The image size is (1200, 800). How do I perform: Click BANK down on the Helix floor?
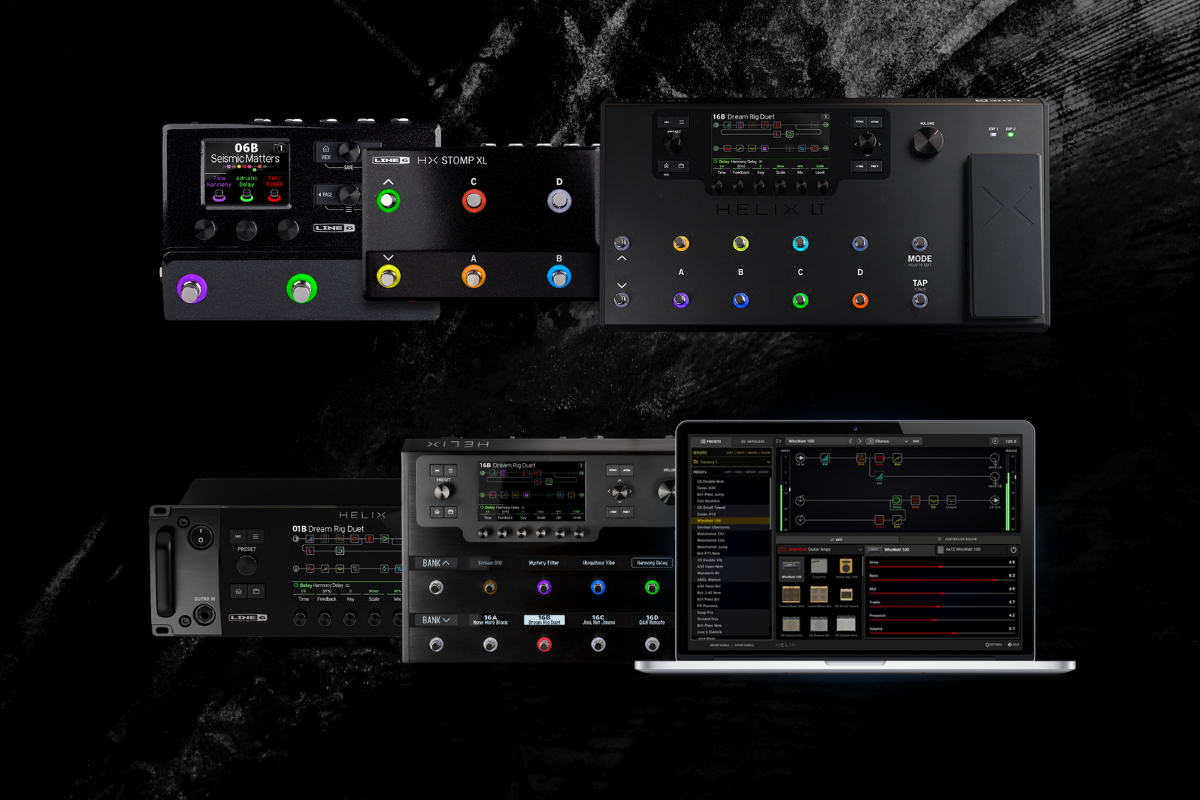pyautogui.click(x=437, y=620)
